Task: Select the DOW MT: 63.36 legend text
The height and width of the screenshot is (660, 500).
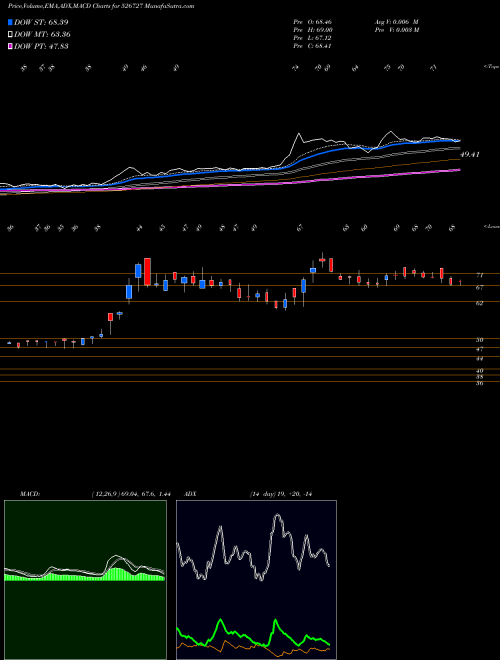Action: click(x=42, y=35)
